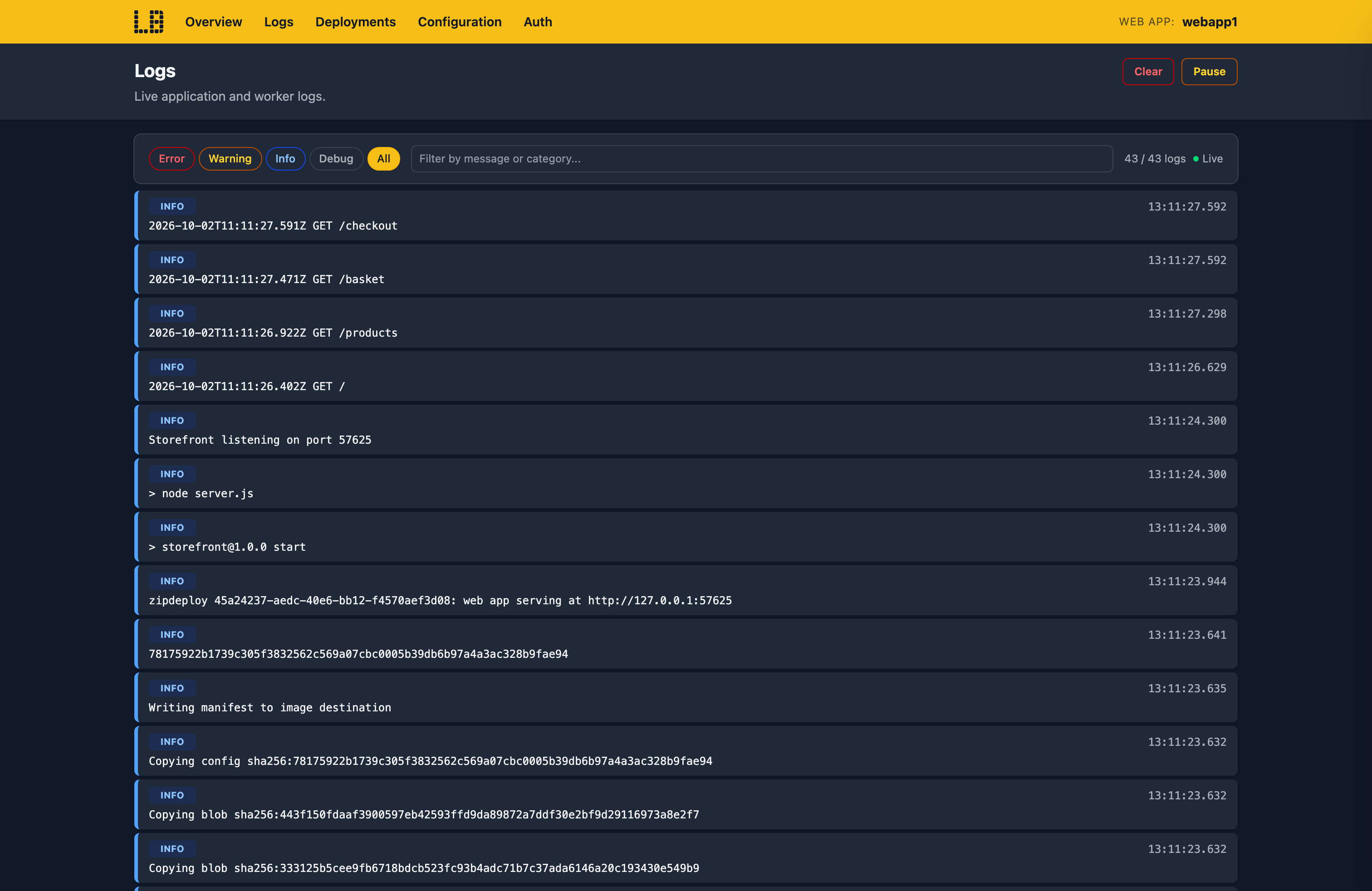The width and height of the screenshot is (1372, 891).
Task: Select the Writing manifest to image destination entry
Action: 686,697
